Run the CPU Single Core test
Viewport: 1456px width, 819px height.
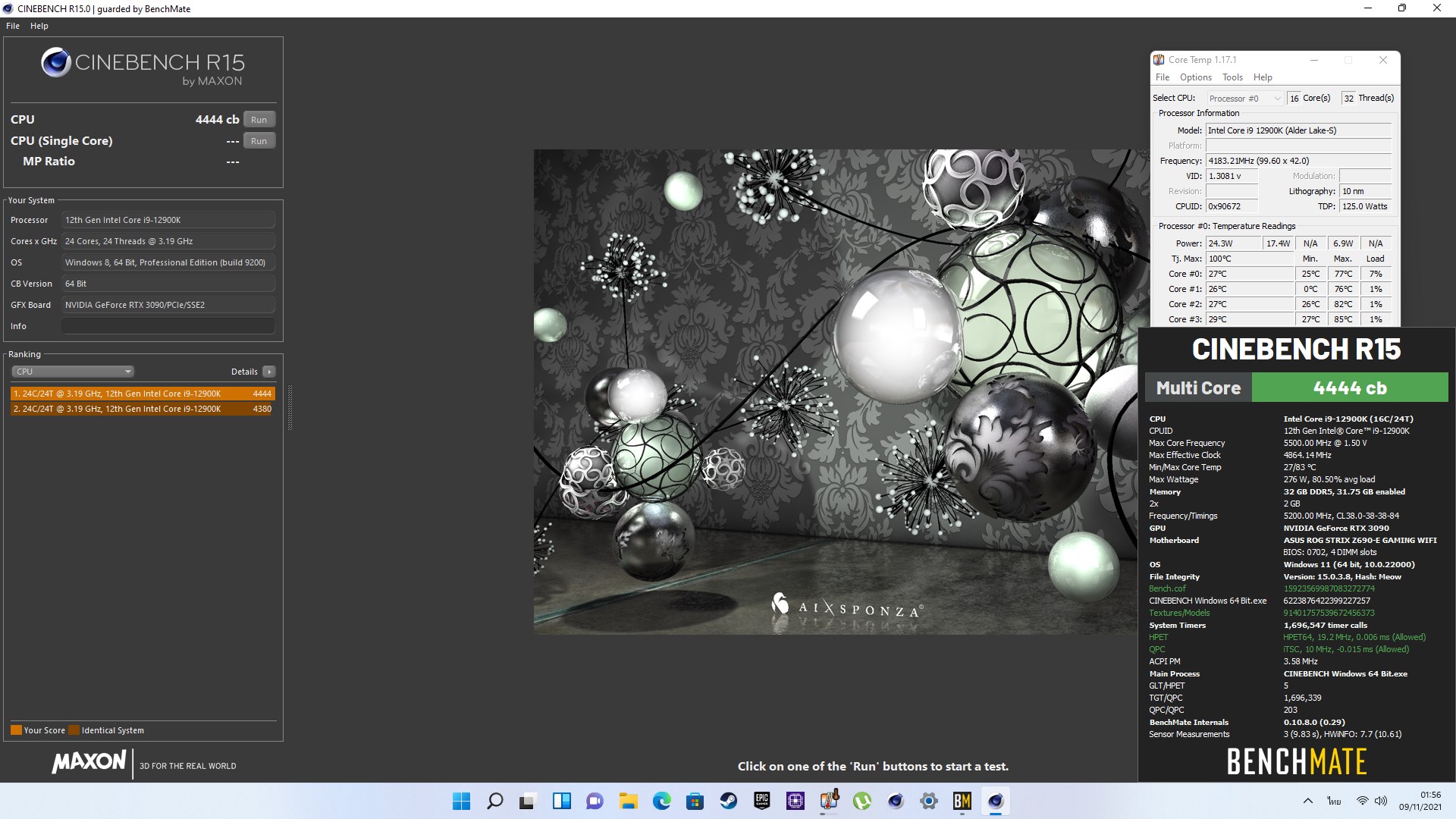259,141
